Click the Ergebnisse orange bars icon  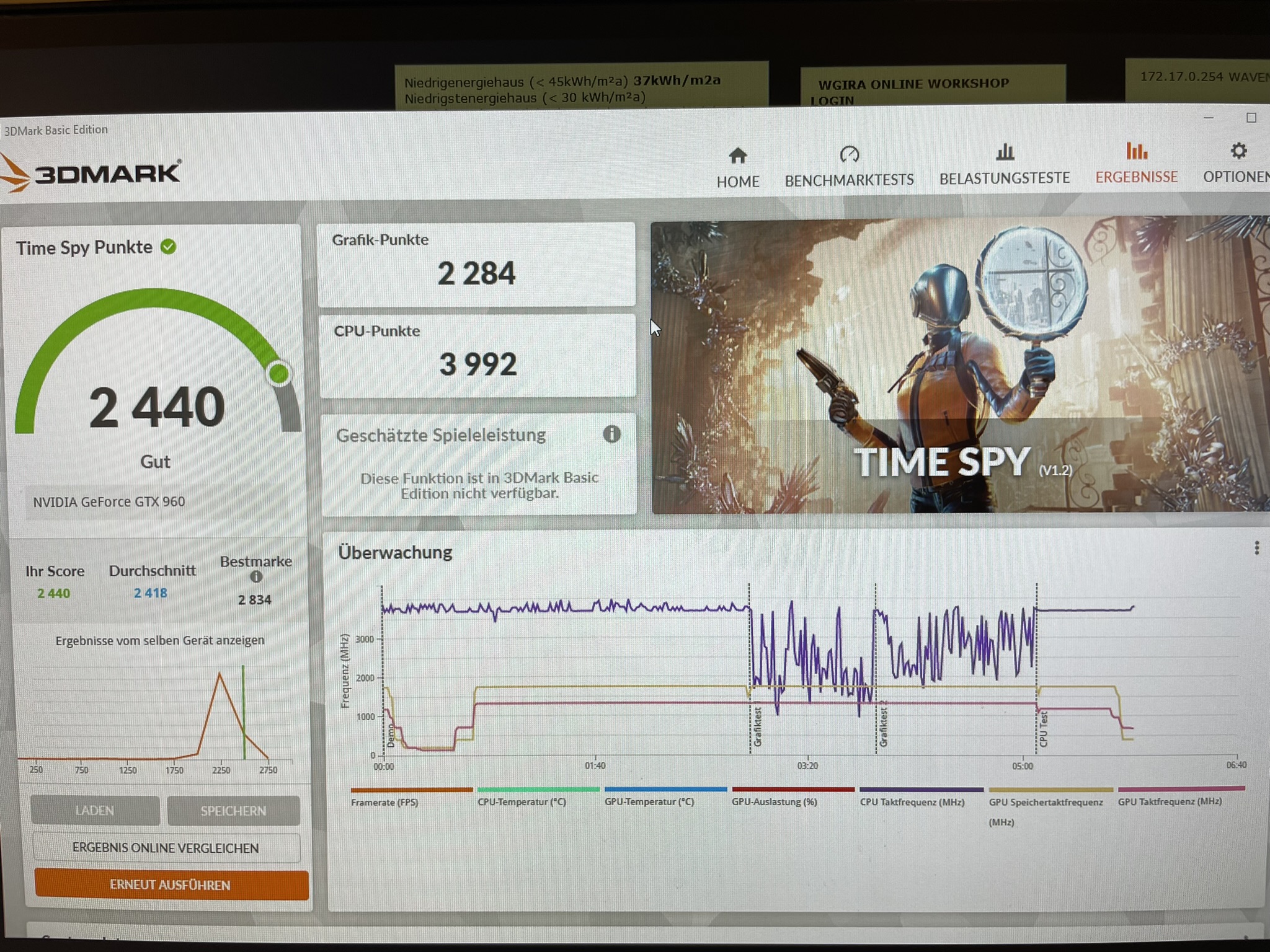tap(1136, 151)
